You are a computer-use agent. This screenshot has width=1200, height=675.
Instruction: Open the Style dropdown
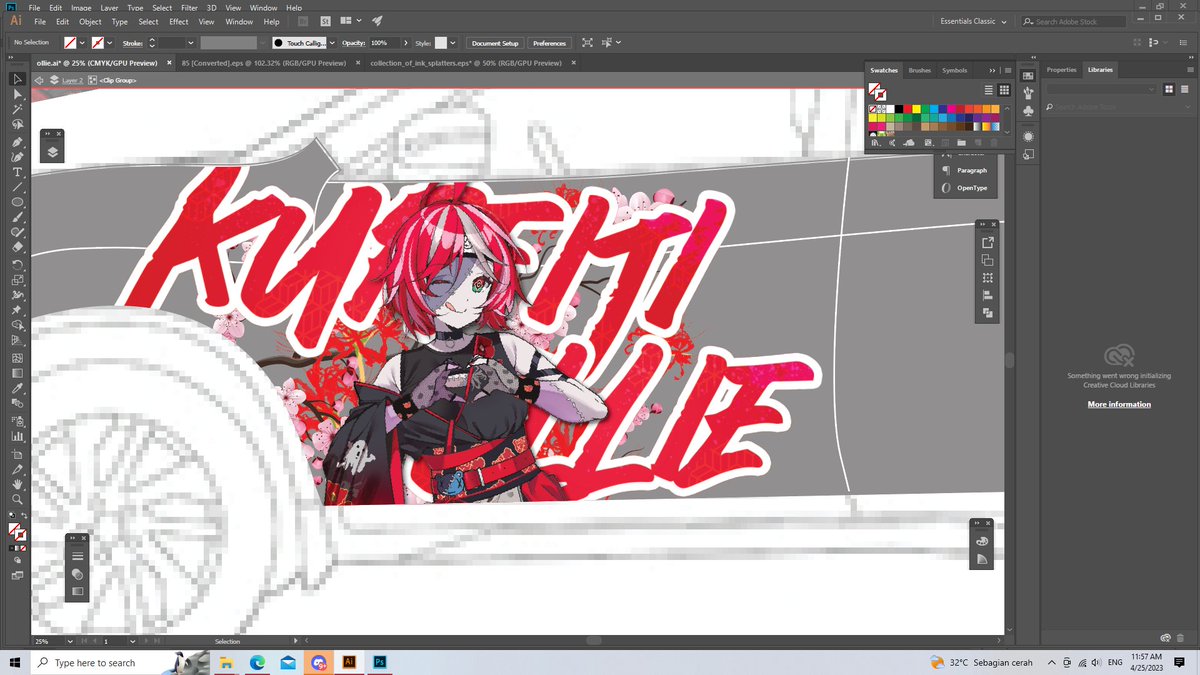tap(453, 43)
